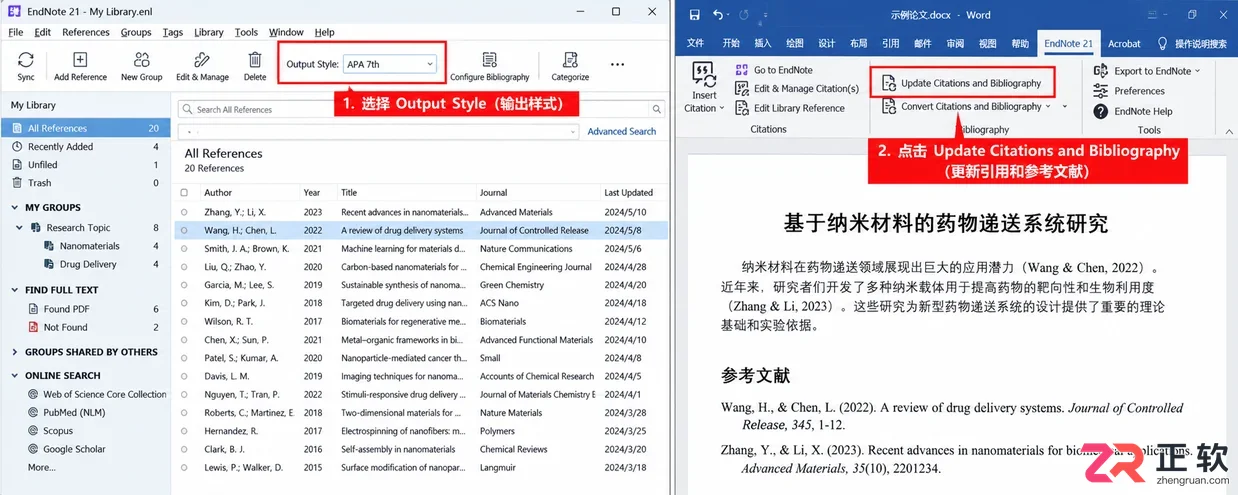This screenshot has height=495, width=1238.
Task: Click the Delete trash icon in toolbar
Action: 255,61
